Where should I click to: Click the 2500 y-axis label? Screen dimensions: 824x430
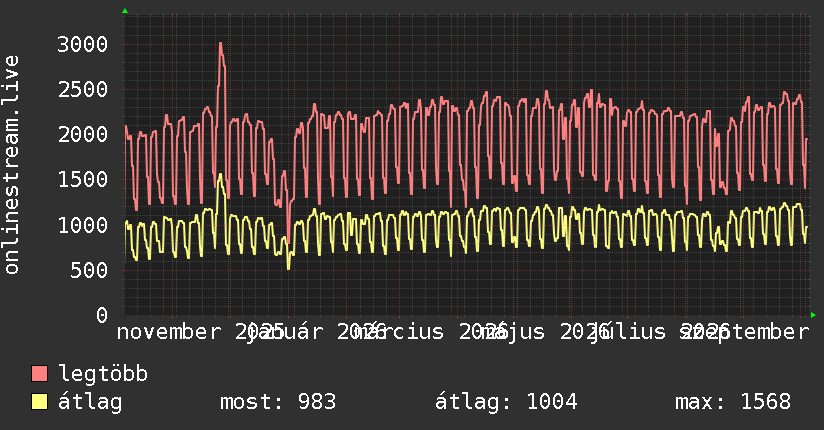pos(83,89)
